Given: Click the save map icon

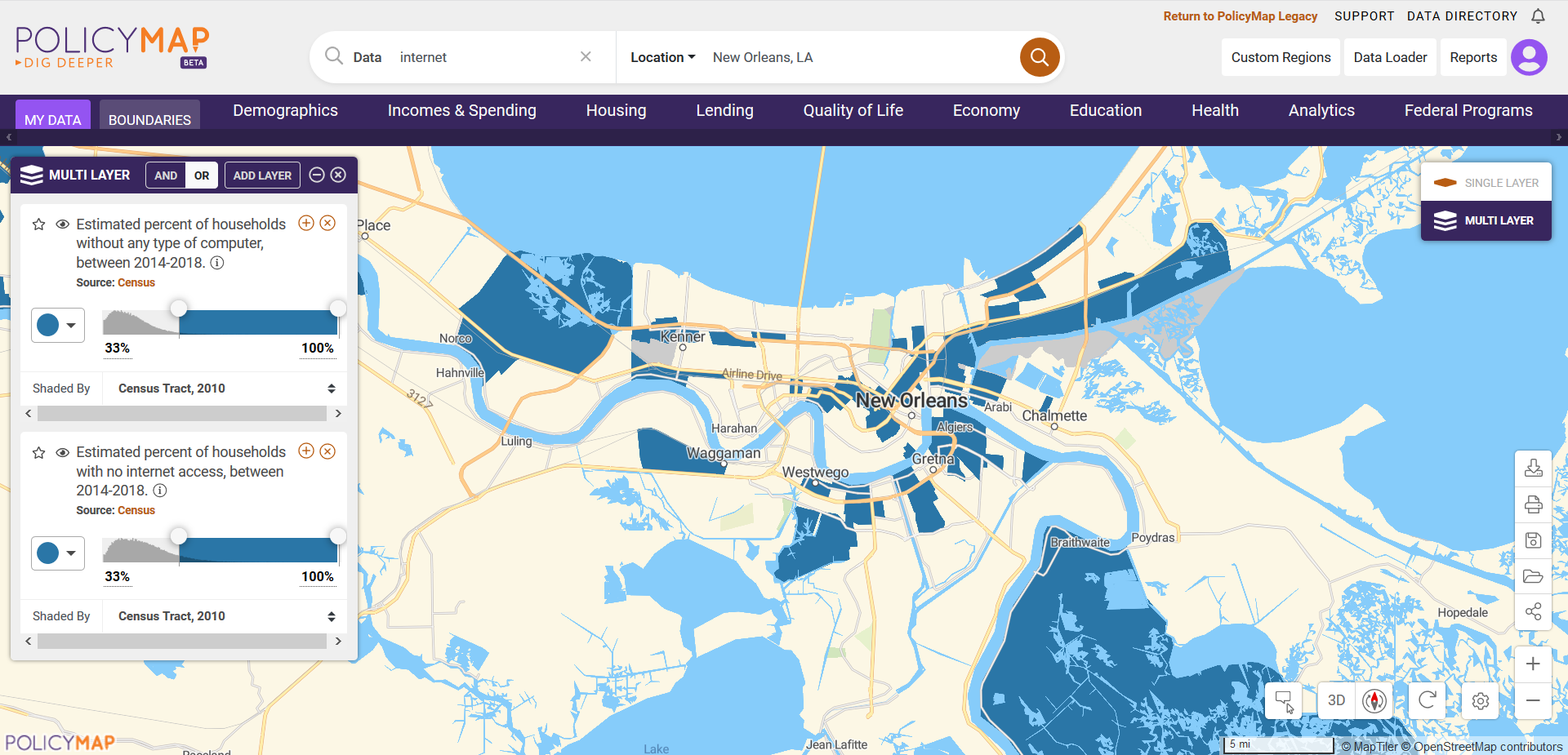Looking at the screenshot, I should [x=1533, y=540].
